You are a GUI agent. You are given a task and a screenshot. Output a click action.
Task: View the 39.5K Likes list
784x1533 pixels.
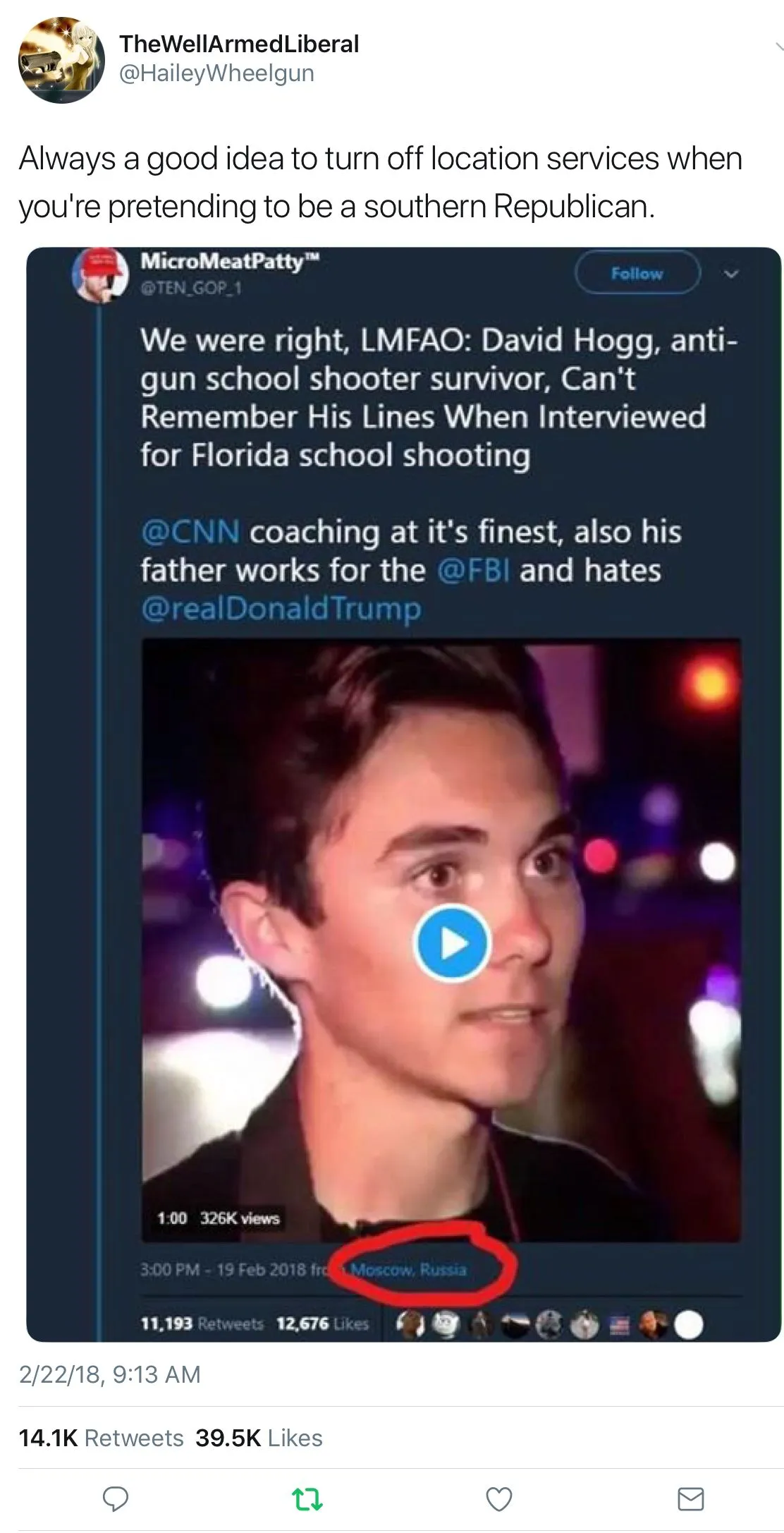(x=259, y=1438)
